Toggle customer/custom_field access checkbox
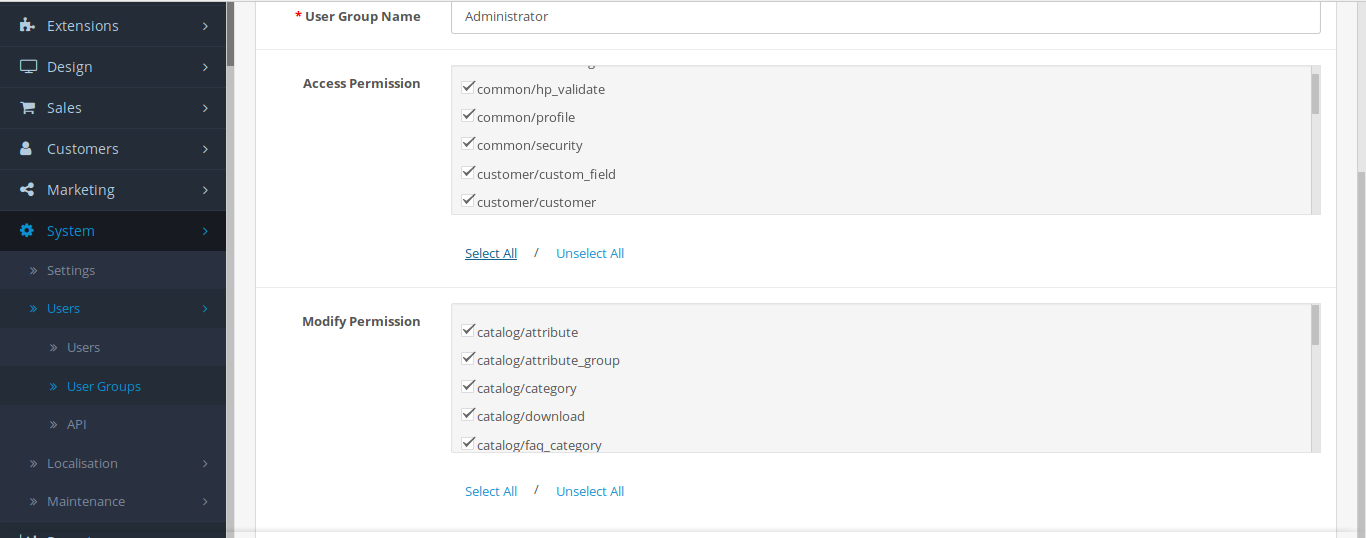This screenshot has height=538, width=1366. pyautogui.click(x=467, y=173)
